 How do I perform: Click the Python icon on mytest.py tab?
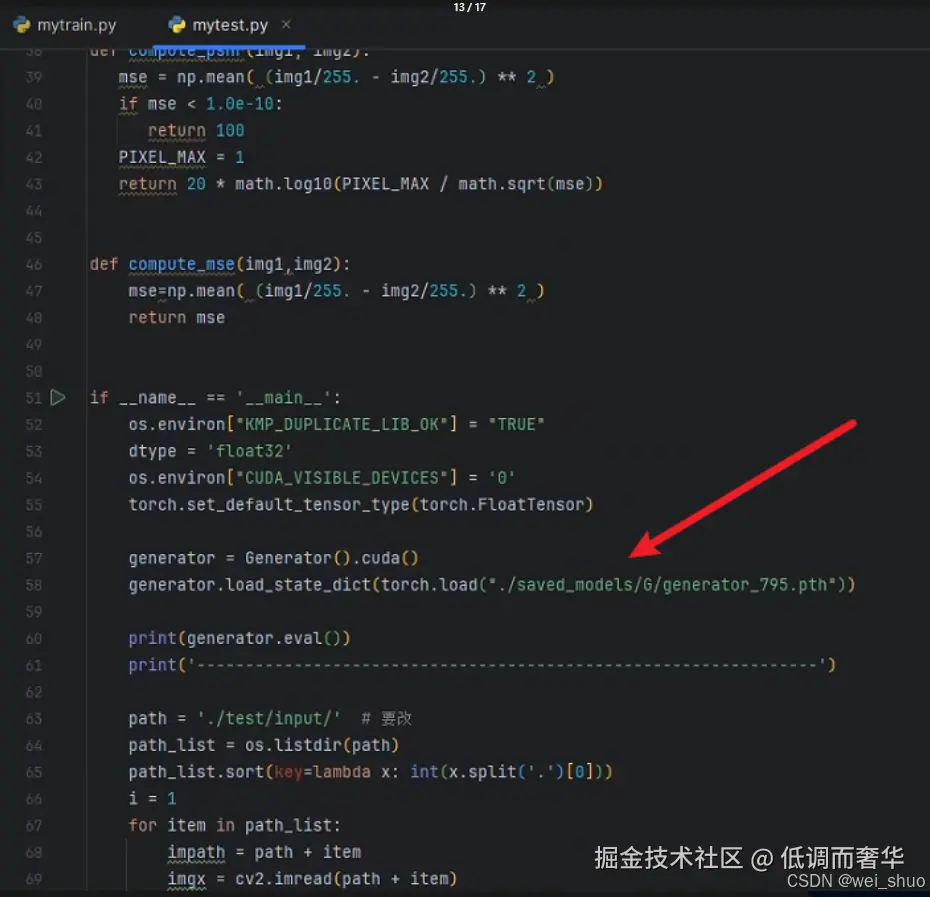pyautogui.click(x=177, y=25)
